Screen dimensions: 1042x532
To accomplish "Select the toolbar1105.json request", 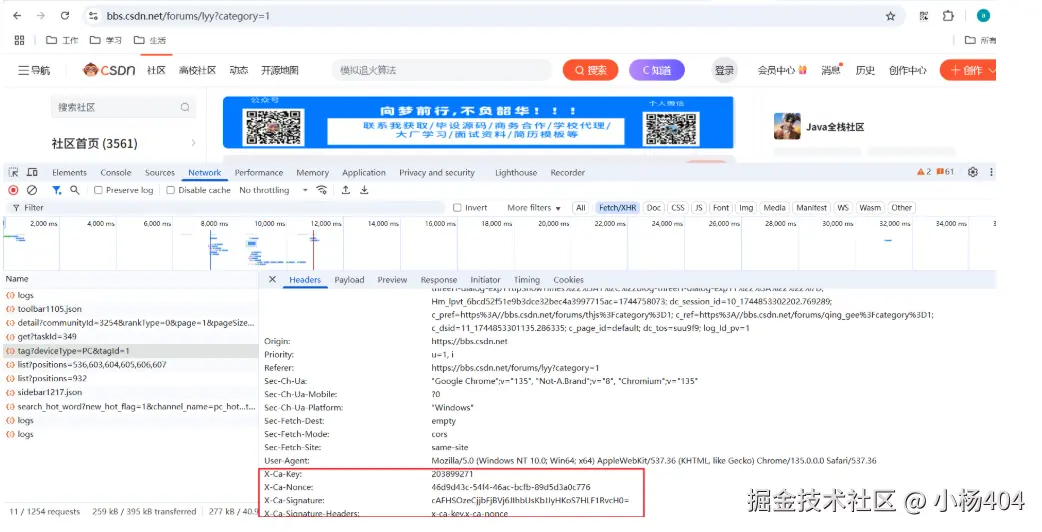I will pyautogui.click(x=50, y=309).
